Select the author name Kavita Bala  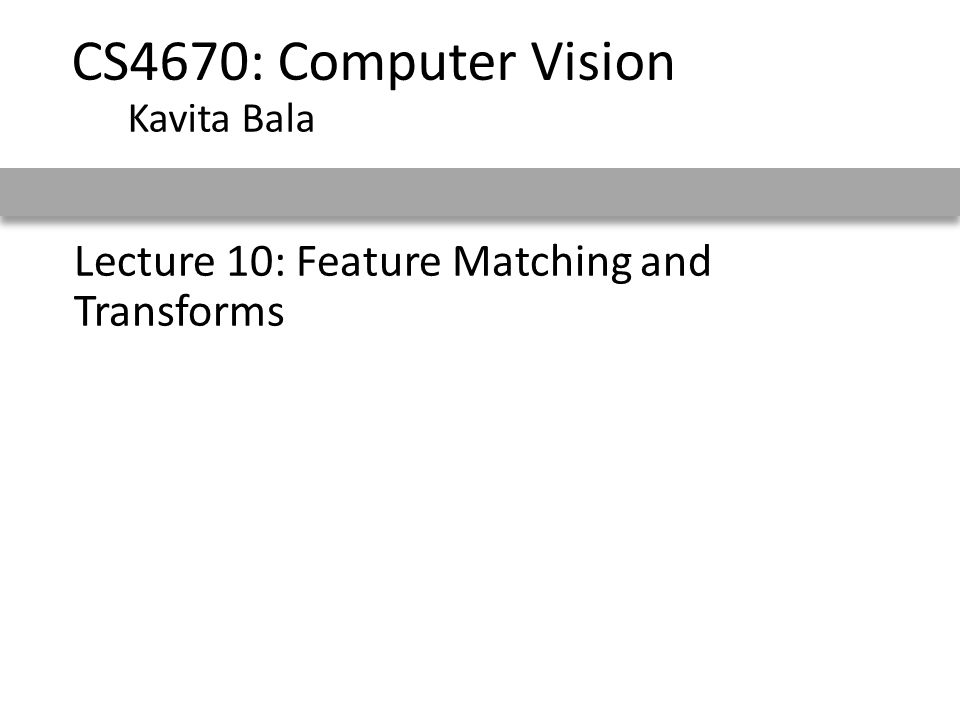coord(221,119)
